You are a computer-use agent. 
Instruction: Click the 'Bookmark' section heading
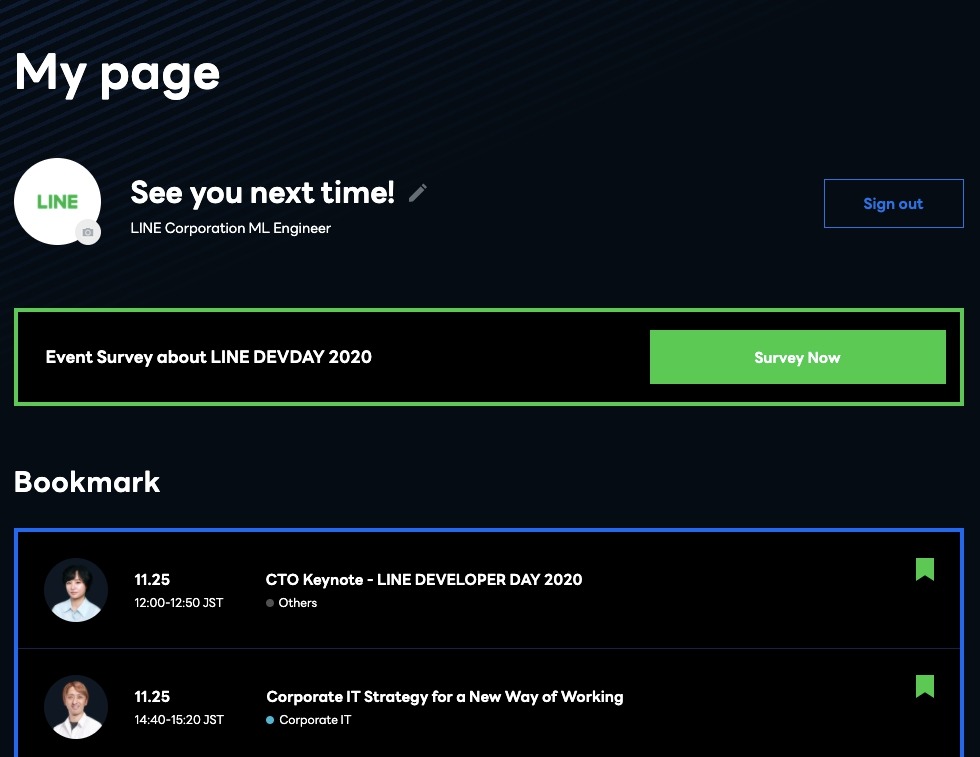click(x=87, y=482)
